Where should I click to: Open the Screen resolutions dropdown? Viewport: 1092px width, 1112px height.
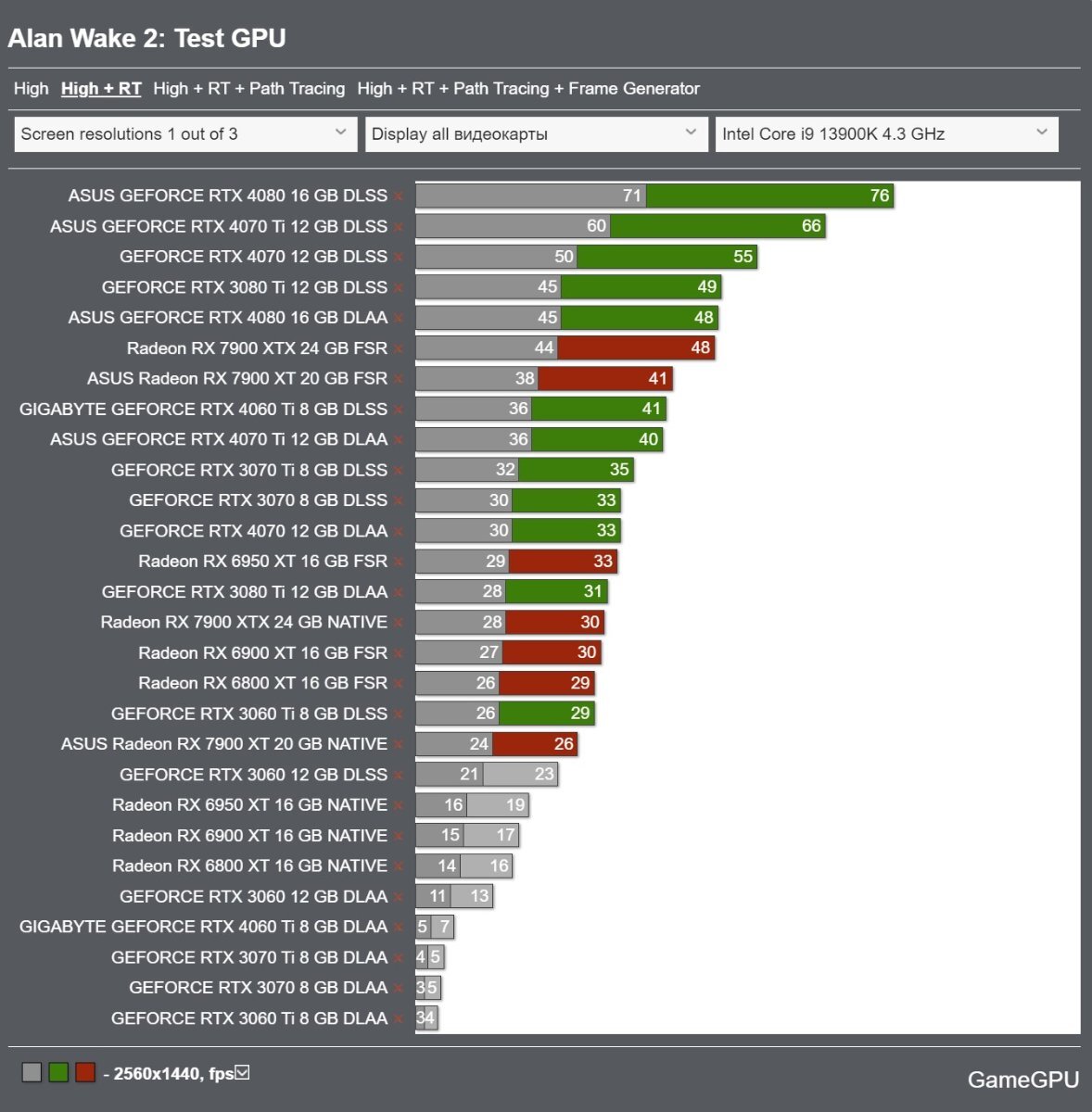pos(185,134)
